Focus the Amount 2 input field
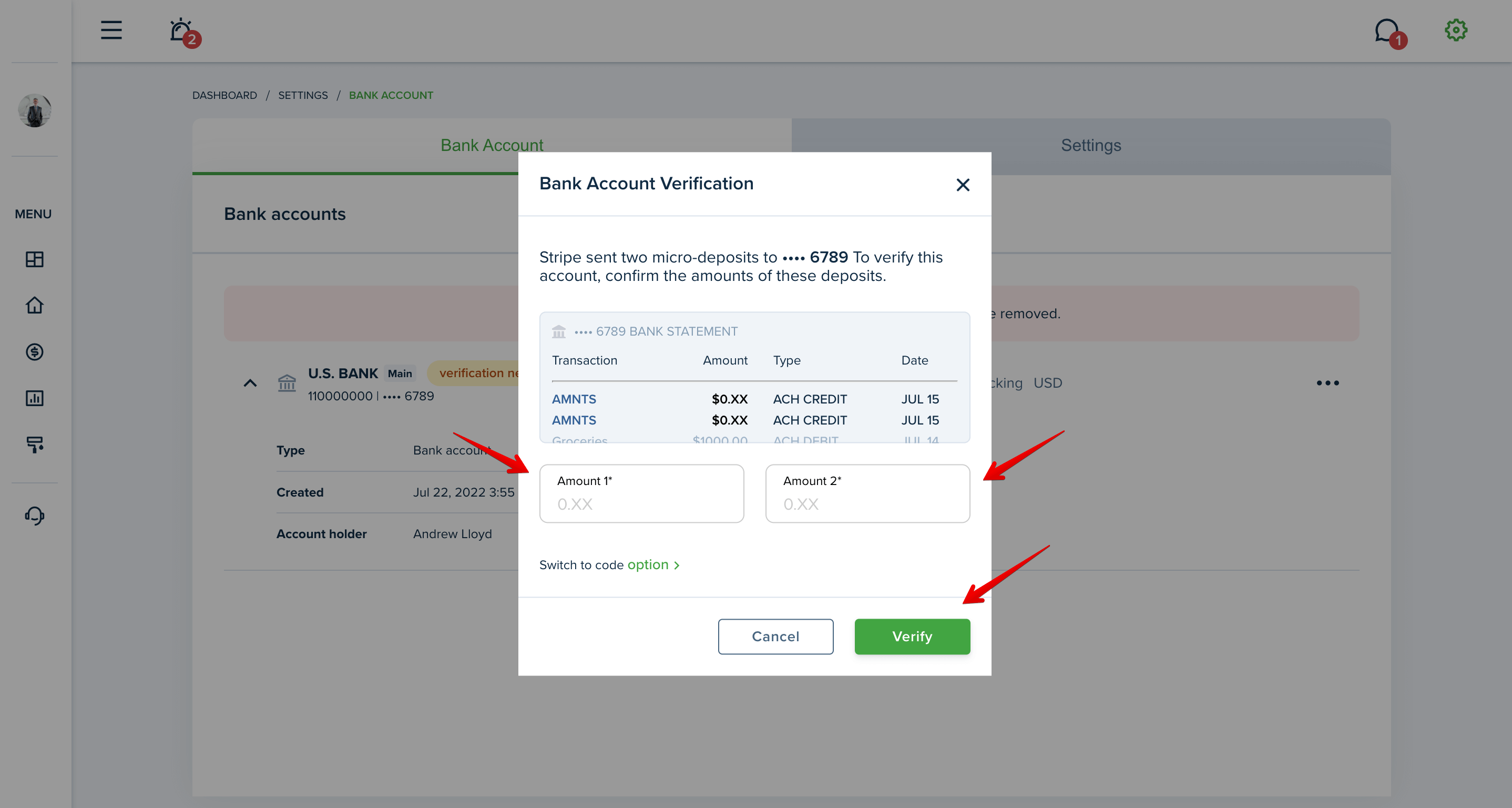The width and height of the screenshot is (1512, 808). point(867,494)
